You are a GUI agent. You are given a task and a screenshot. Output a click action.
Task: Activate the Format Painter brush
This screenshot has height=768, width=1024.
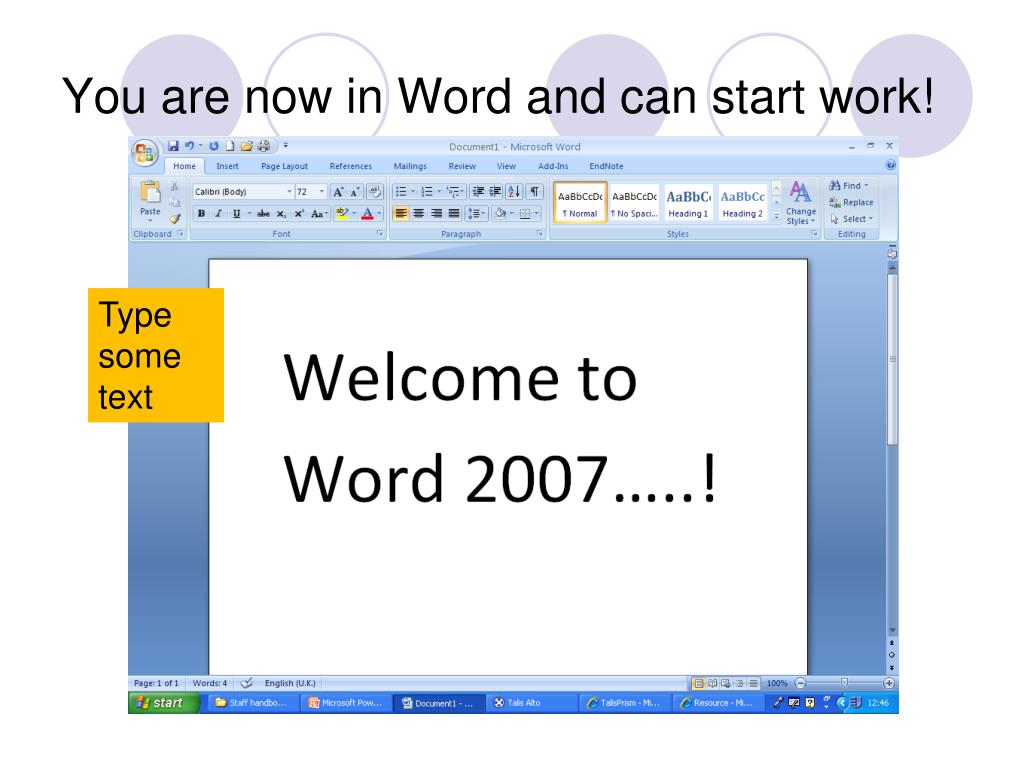pyautogui.click(x=174, y=219)
